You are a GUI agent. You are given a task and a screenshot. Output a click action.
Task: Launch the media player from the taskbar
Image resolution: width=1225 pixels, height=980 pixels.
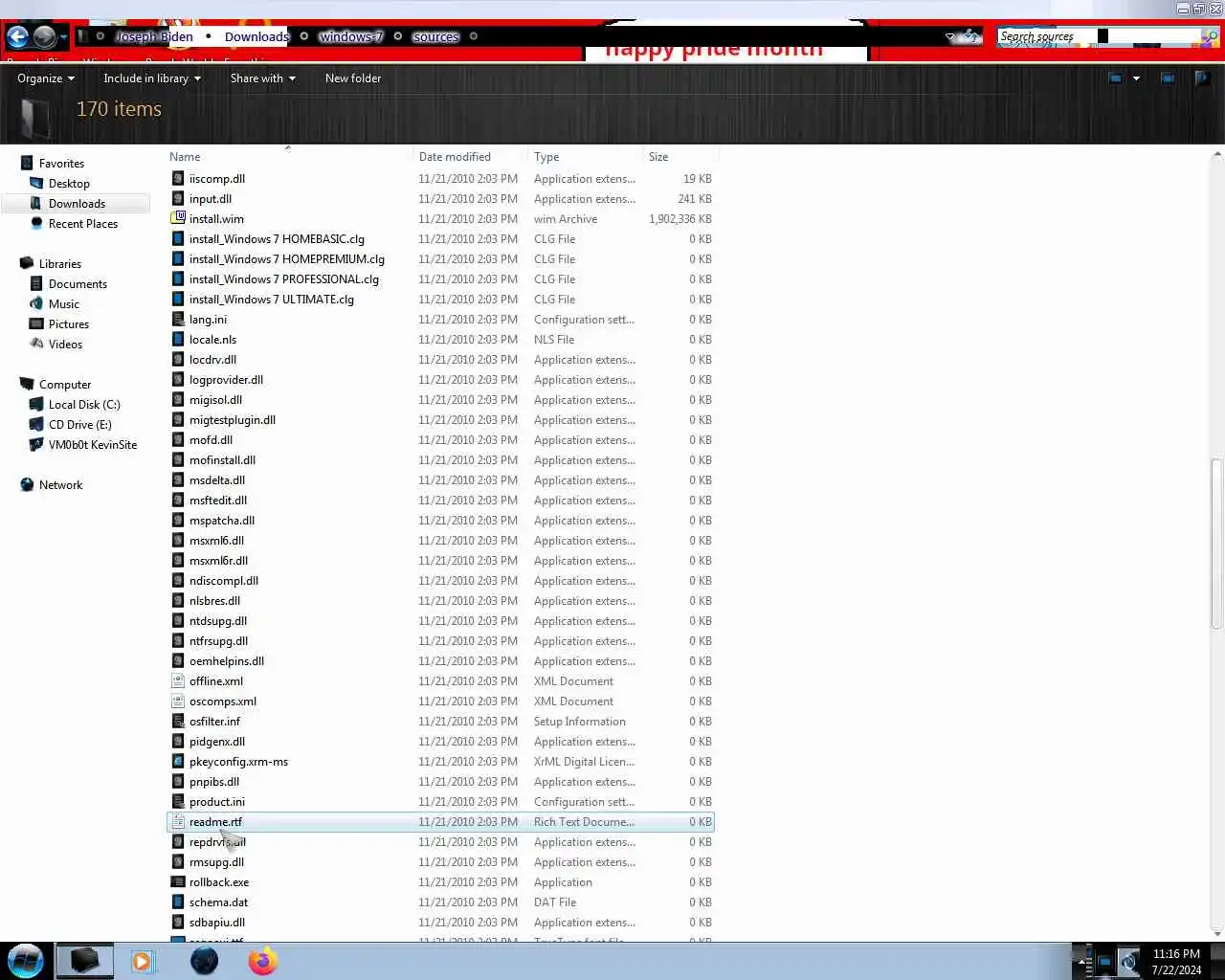click(142, 961)
